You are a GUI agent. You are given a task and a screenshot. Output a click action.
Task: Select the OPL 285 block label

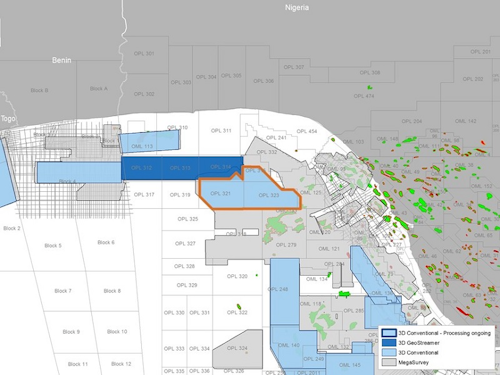click(x=354, y=311)
